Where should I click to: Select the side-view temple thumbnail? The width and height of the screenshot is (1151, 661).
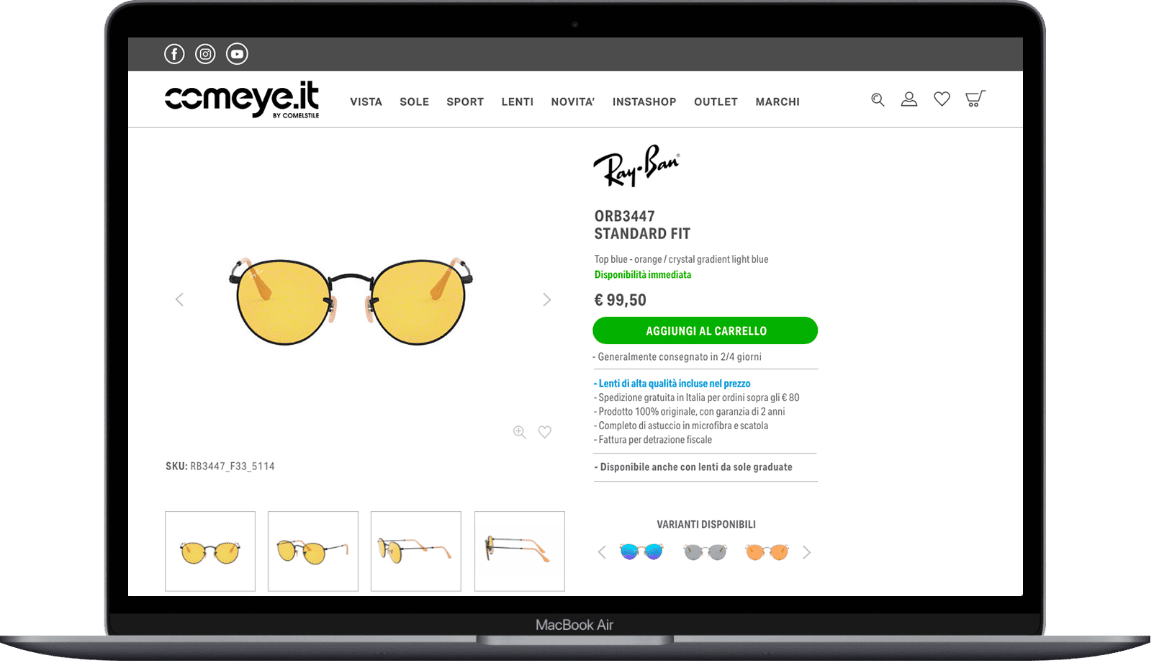click(x=520, y=552)
